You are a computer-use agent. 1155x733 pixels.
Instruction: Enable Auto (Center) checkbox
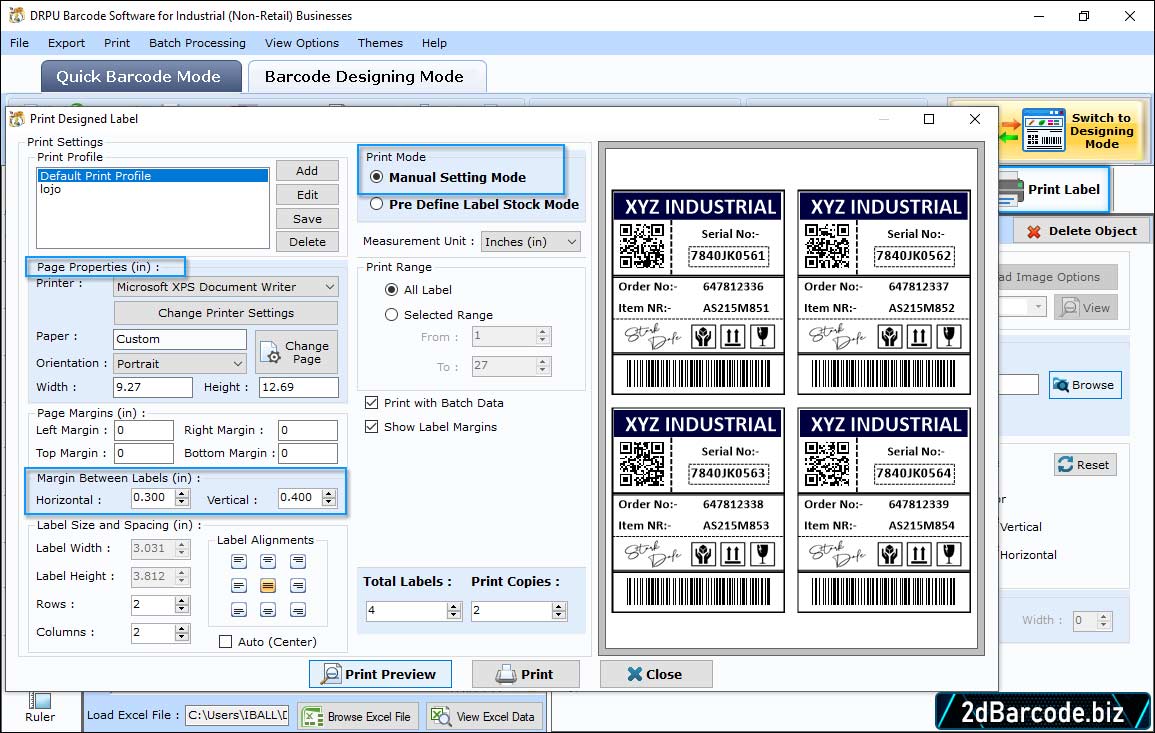coord(225,642)
